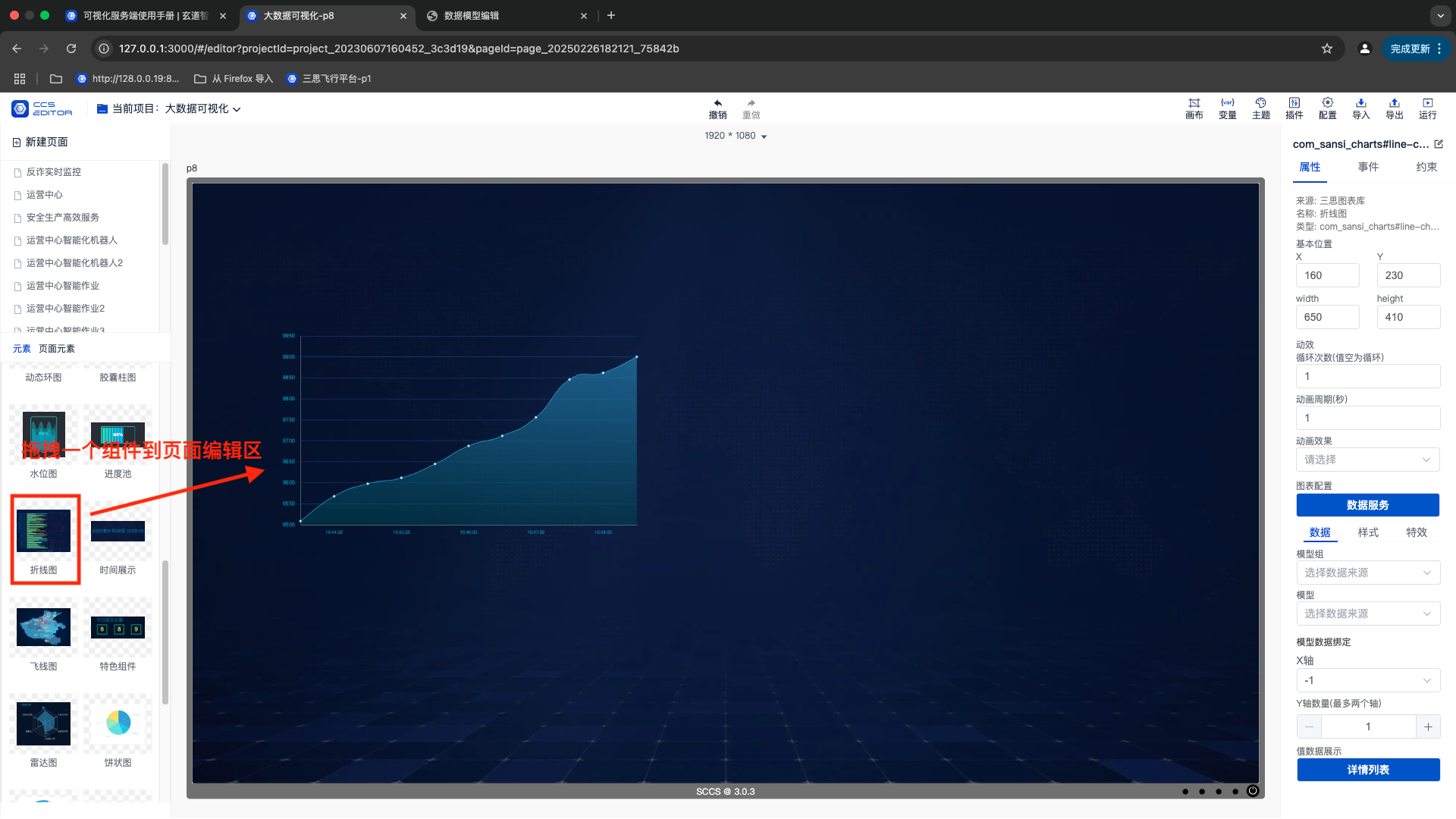
Task: Bookmark this page with the star icon
Action: click(x=1327, y=49)
